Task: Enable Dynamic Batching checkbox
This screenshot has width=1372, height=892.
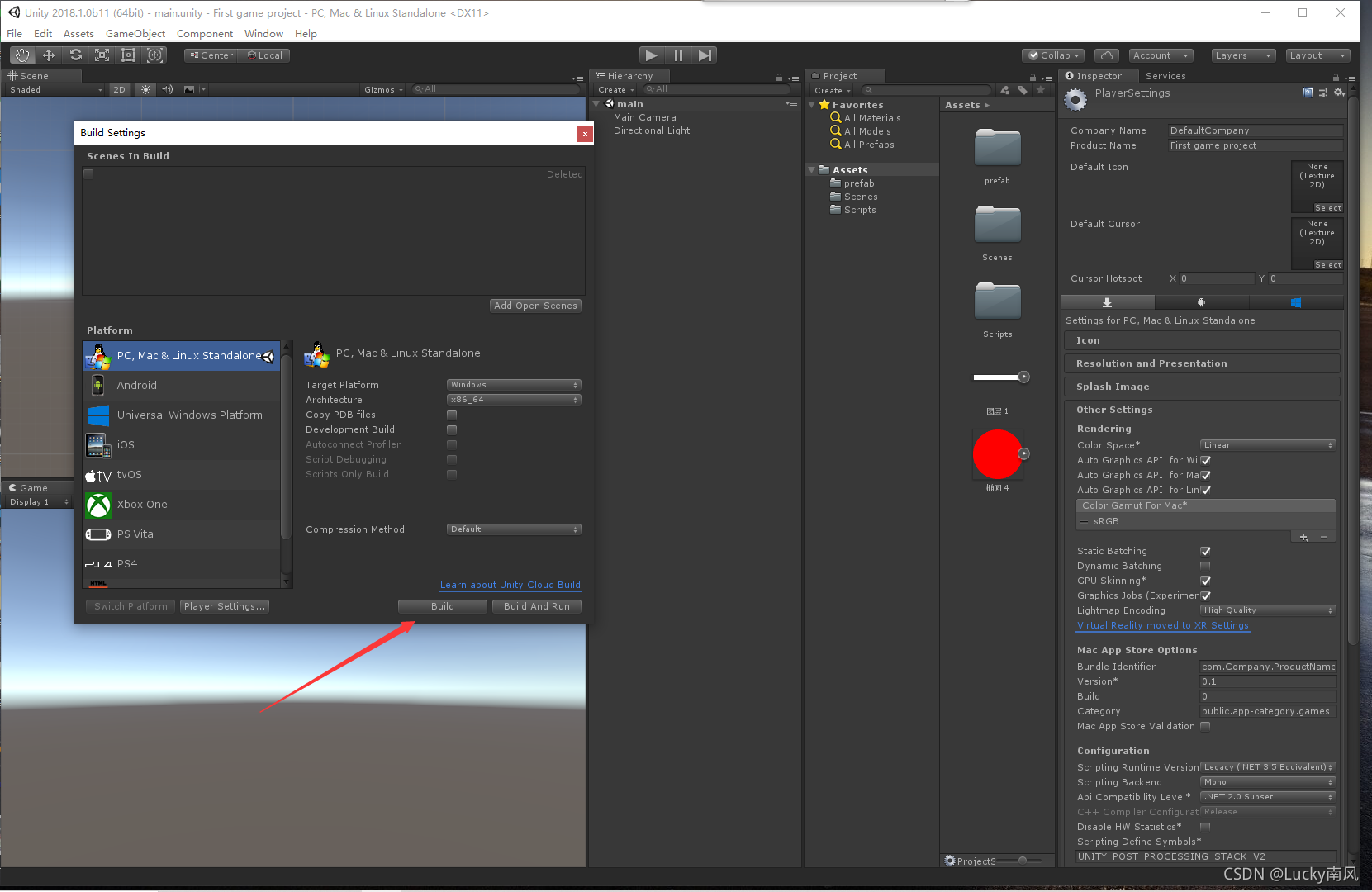Action: (x=1205, y=566)
